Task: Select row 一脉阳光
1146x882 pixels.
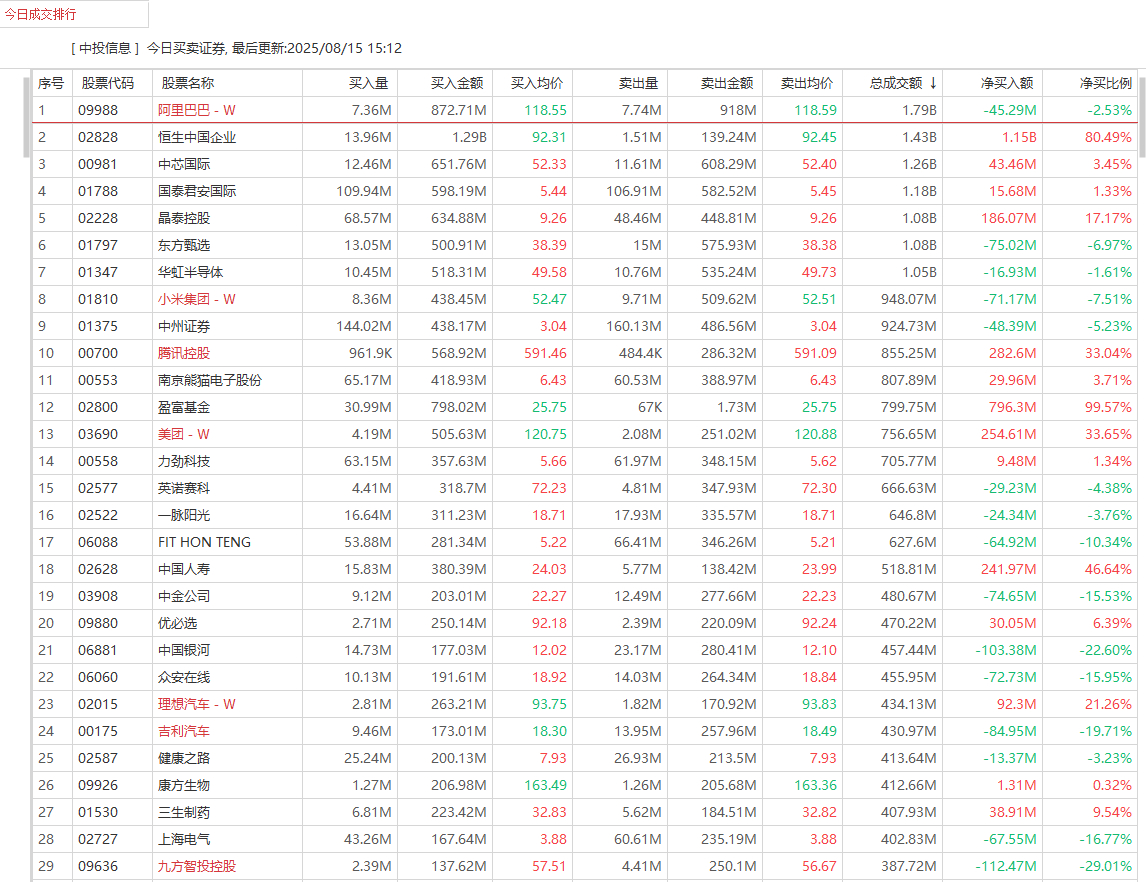Action: (x=585, y=515)
